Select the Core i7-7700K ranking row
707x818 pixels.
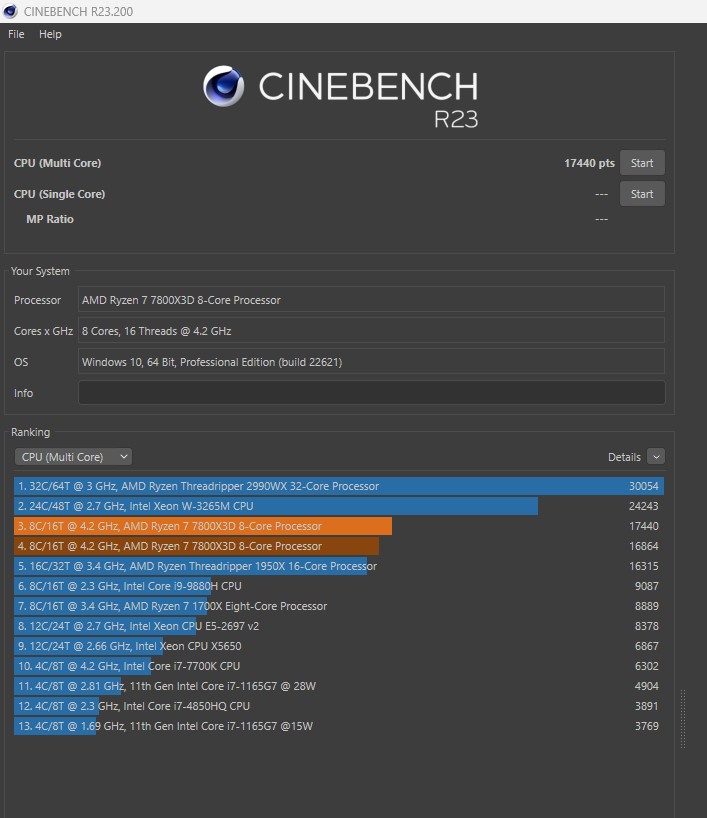pos(339,666)
